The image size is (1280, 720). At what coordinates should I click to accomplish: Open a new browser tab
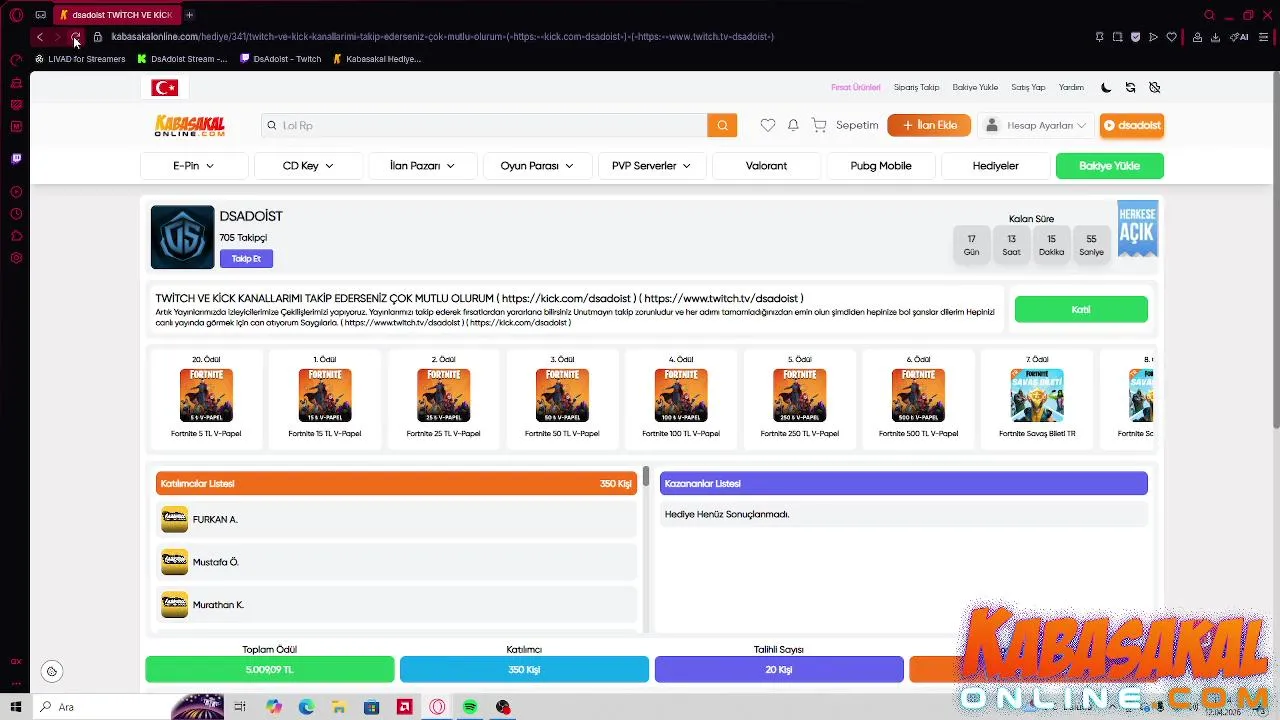[189, 15]
